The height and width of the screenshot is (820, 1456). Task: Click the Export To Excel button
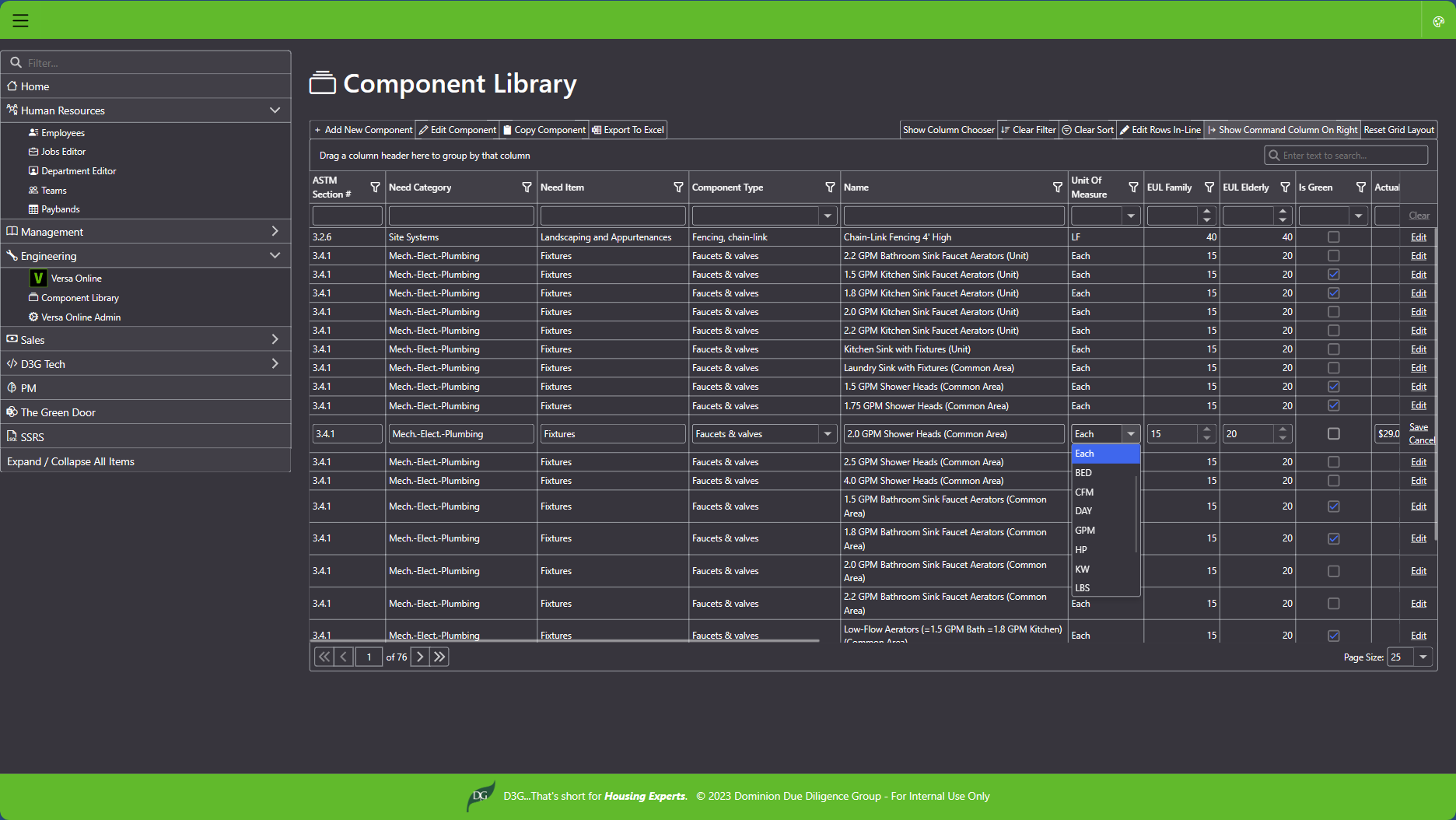click(x=628, y=130)
